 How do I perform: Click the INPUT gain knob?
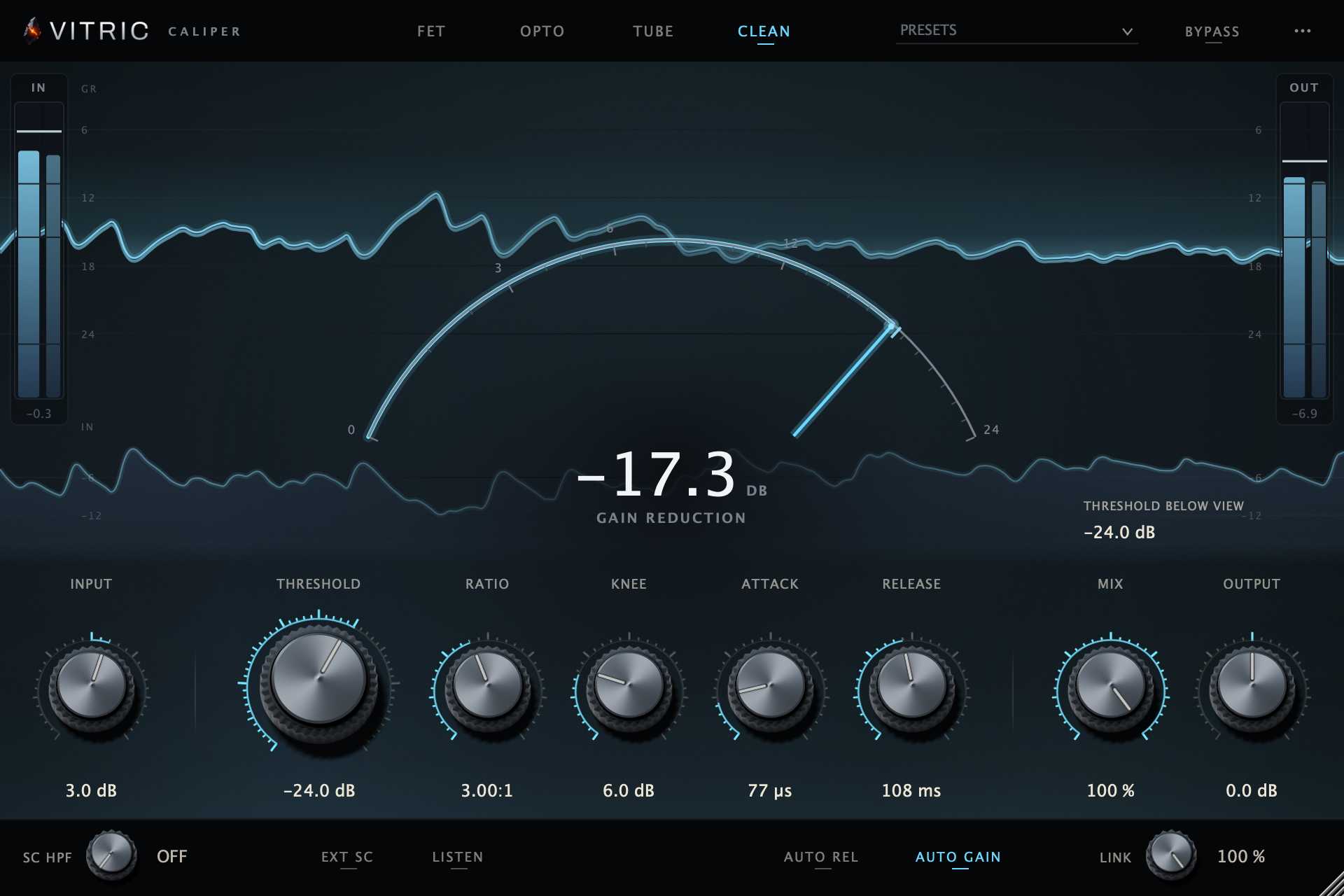click(91, 685)
